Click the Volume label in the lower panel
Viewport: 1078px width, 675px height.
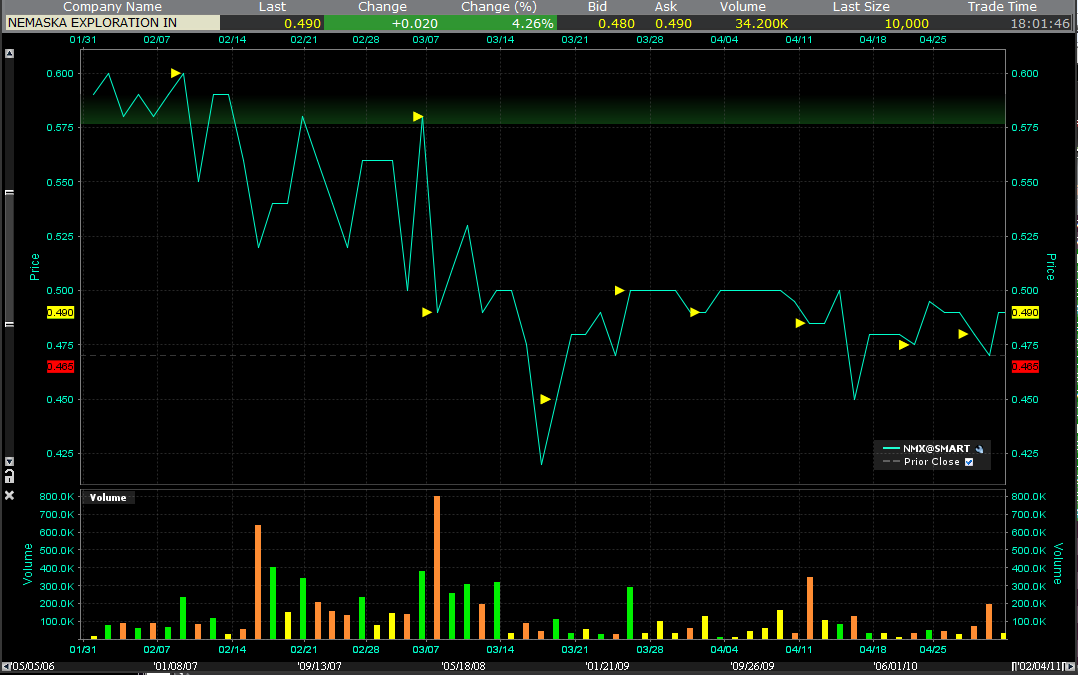(x=110, y=497)
